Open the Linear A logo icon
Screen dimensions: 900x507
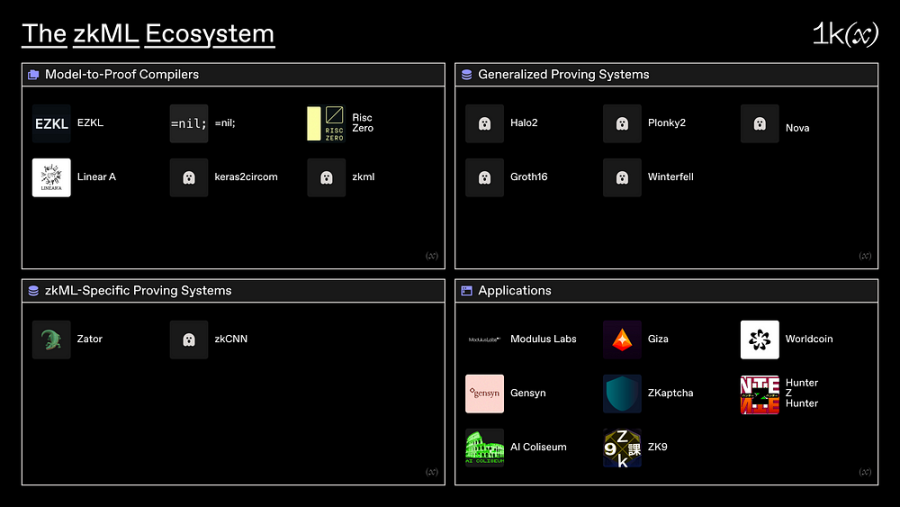click(x=51, y=177)
